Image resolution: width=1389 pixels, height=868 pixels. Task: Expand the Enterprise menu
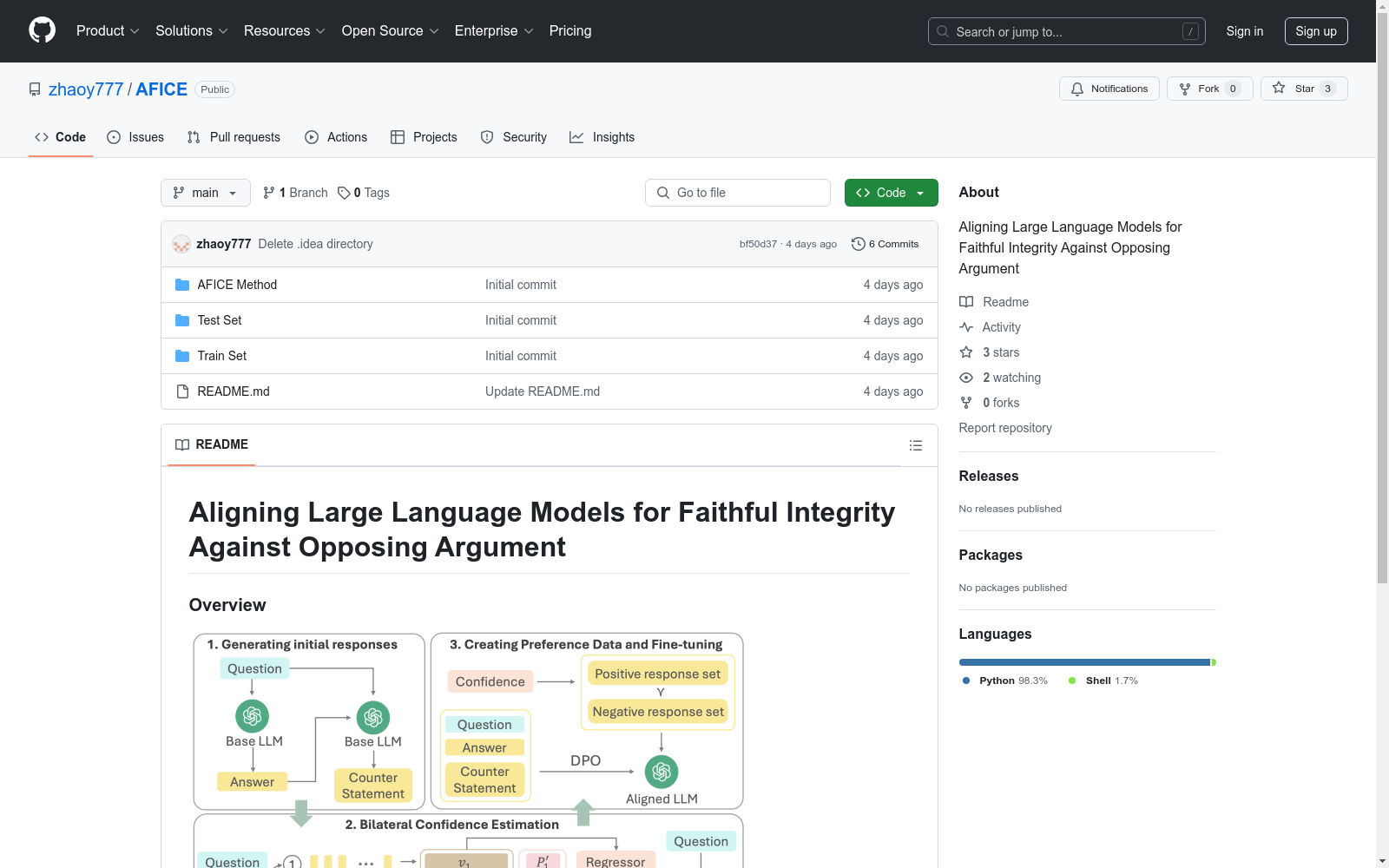pos(494,30)
